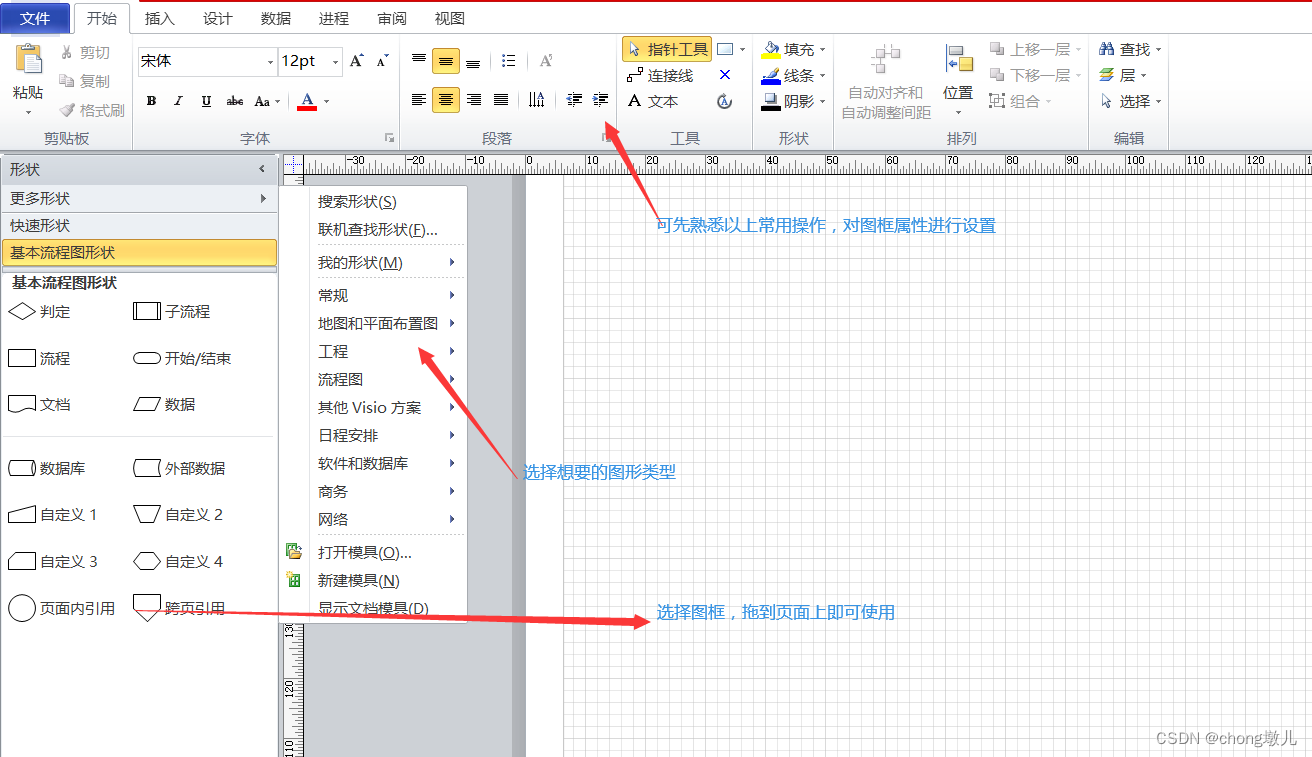Open the Font group dialog launcher
This screenshot has height=757, width=1312.
[x=389, y=138]
